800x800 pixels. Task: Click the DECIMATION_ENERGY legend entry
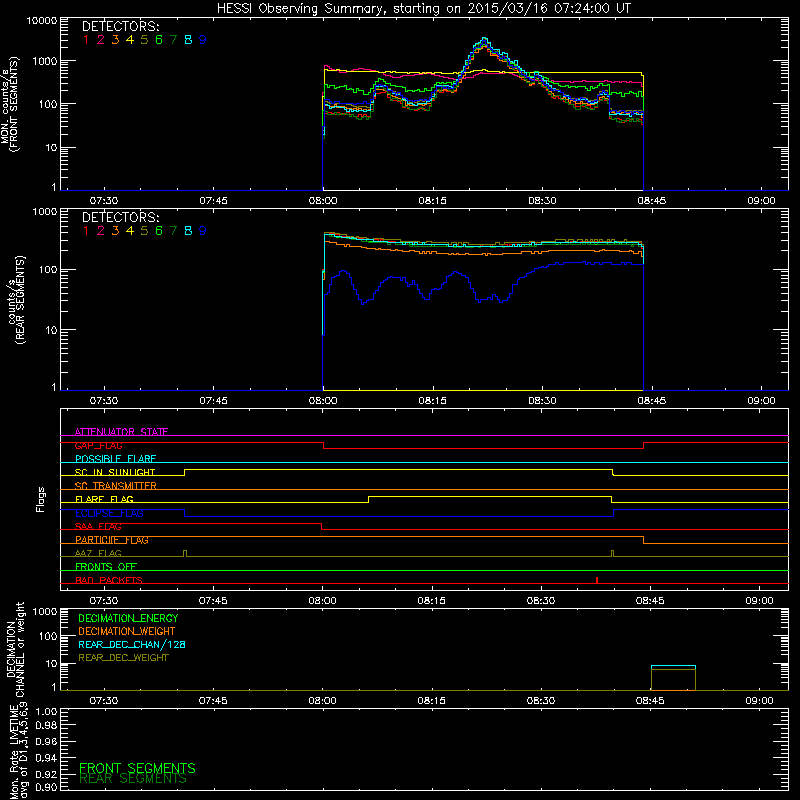click(128, 618)
